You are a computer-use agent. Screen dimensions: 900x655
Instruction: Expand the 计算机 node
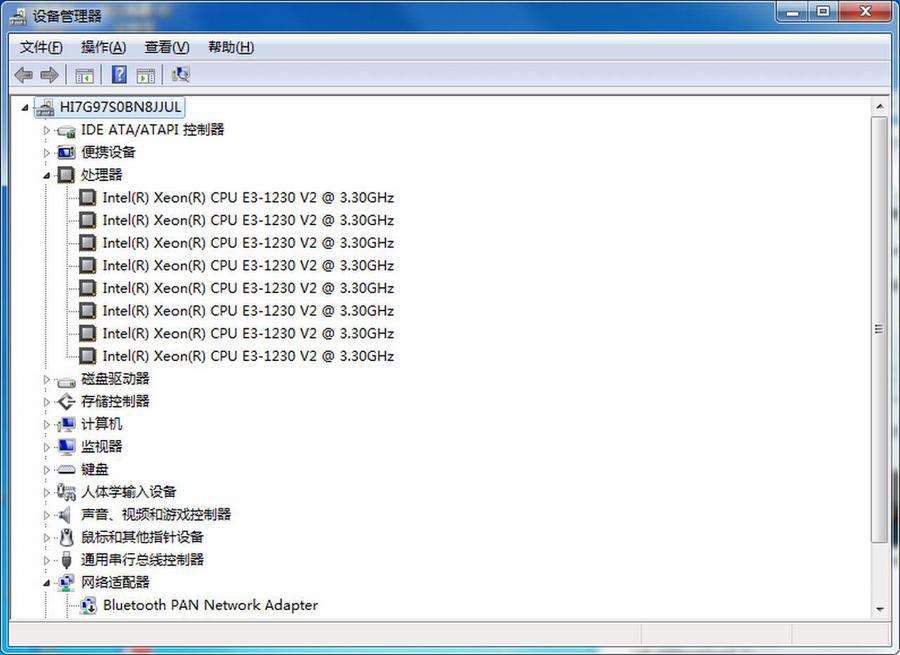click(47, 425)
